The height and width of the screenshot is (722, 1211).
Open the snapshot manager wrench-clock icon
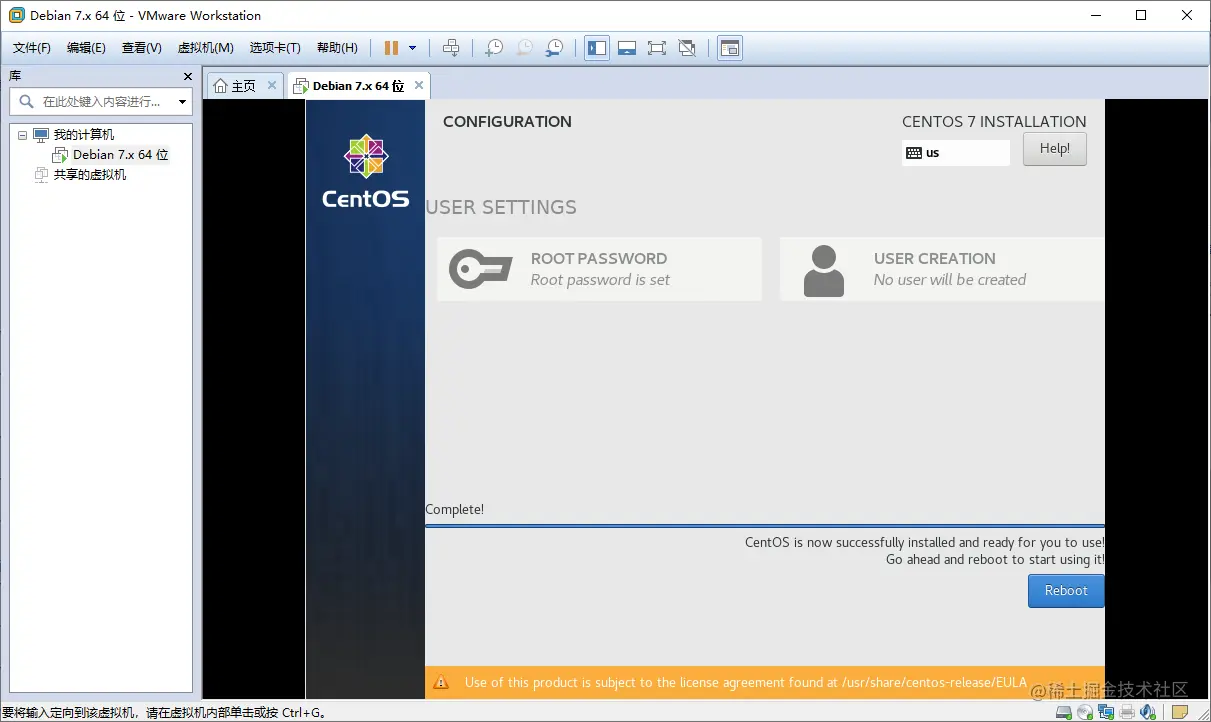554,48
